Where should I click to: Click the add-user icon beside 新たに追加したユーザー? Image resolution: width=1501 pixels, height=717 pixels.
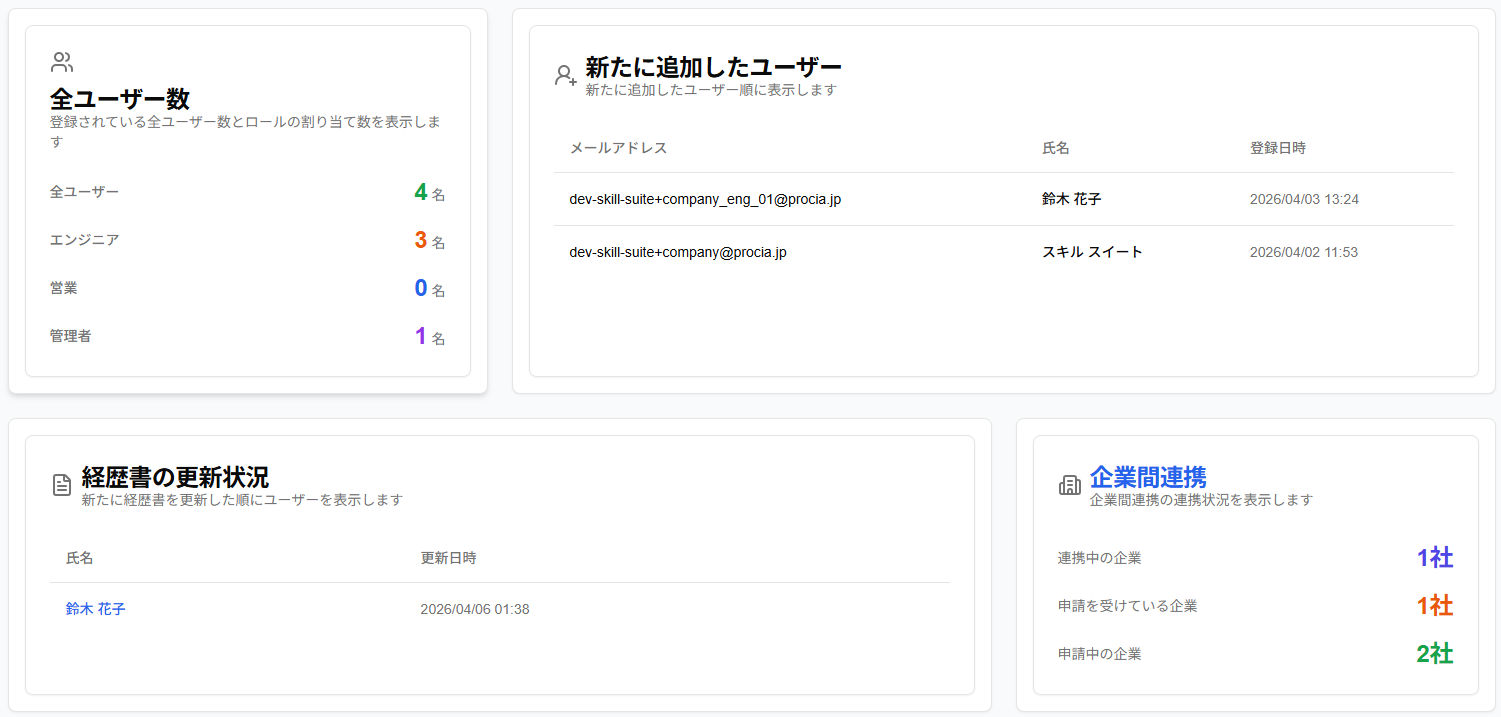pos(566,75)
